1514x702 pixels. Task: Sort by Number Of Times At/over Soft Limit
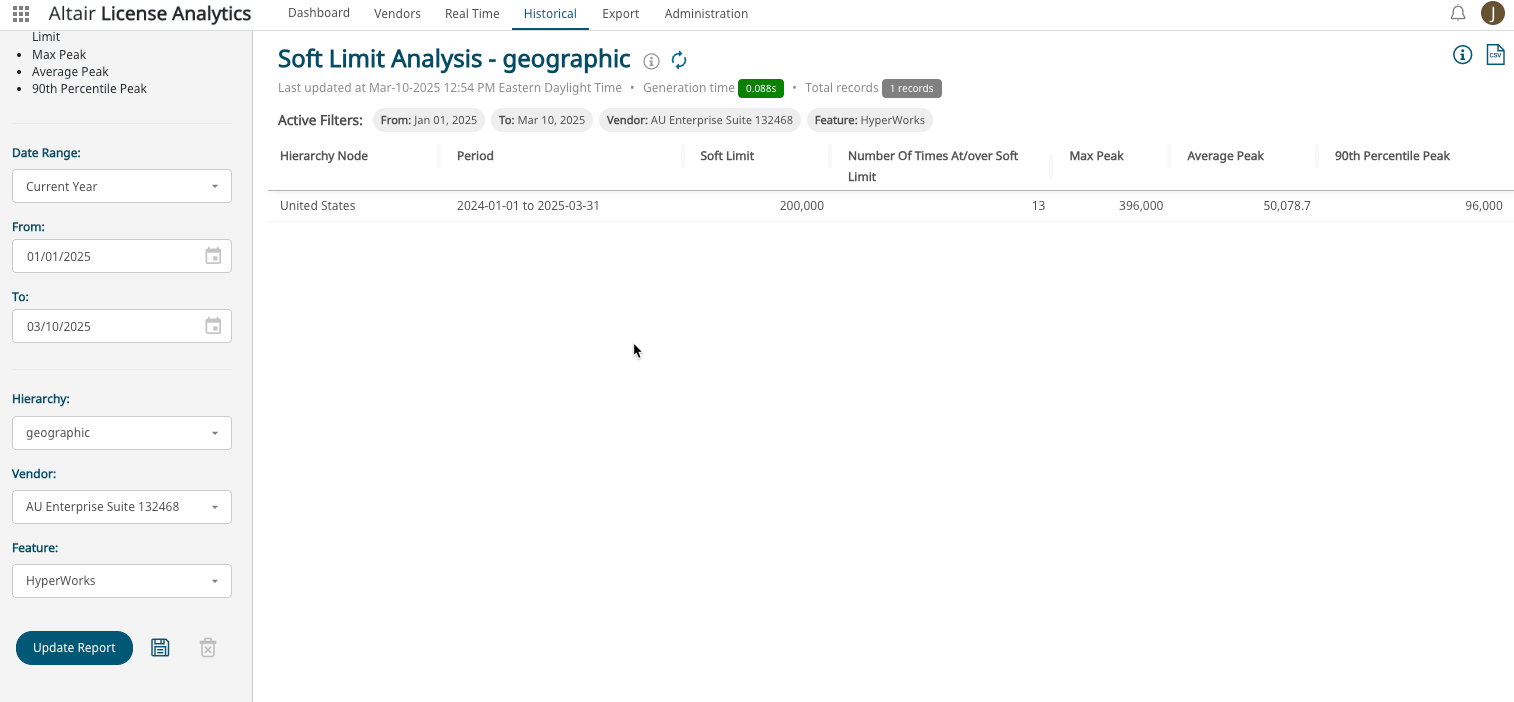click(x=933, y=166)
